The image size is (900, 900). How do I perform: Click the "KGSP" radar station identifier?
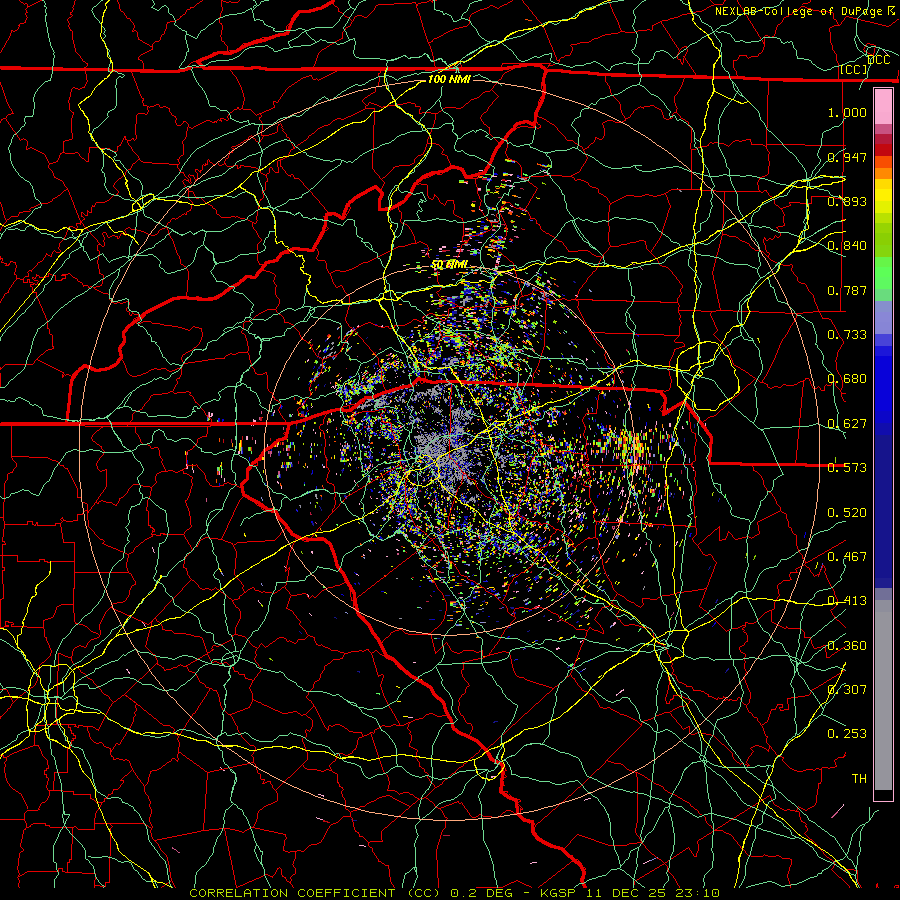558,893
